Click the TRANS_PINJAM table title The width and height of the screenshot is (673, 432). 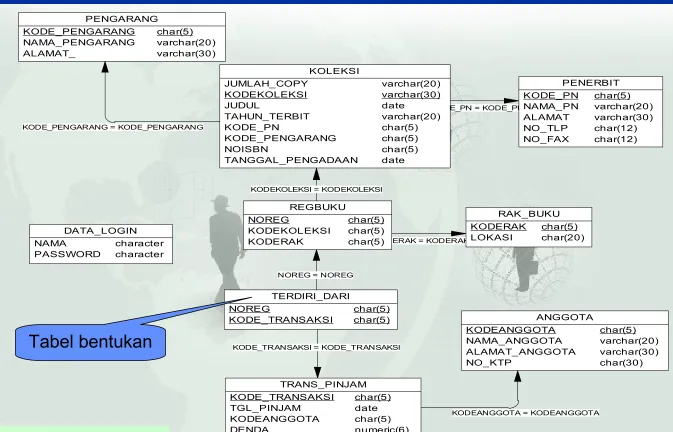click(x=323, y=384)
